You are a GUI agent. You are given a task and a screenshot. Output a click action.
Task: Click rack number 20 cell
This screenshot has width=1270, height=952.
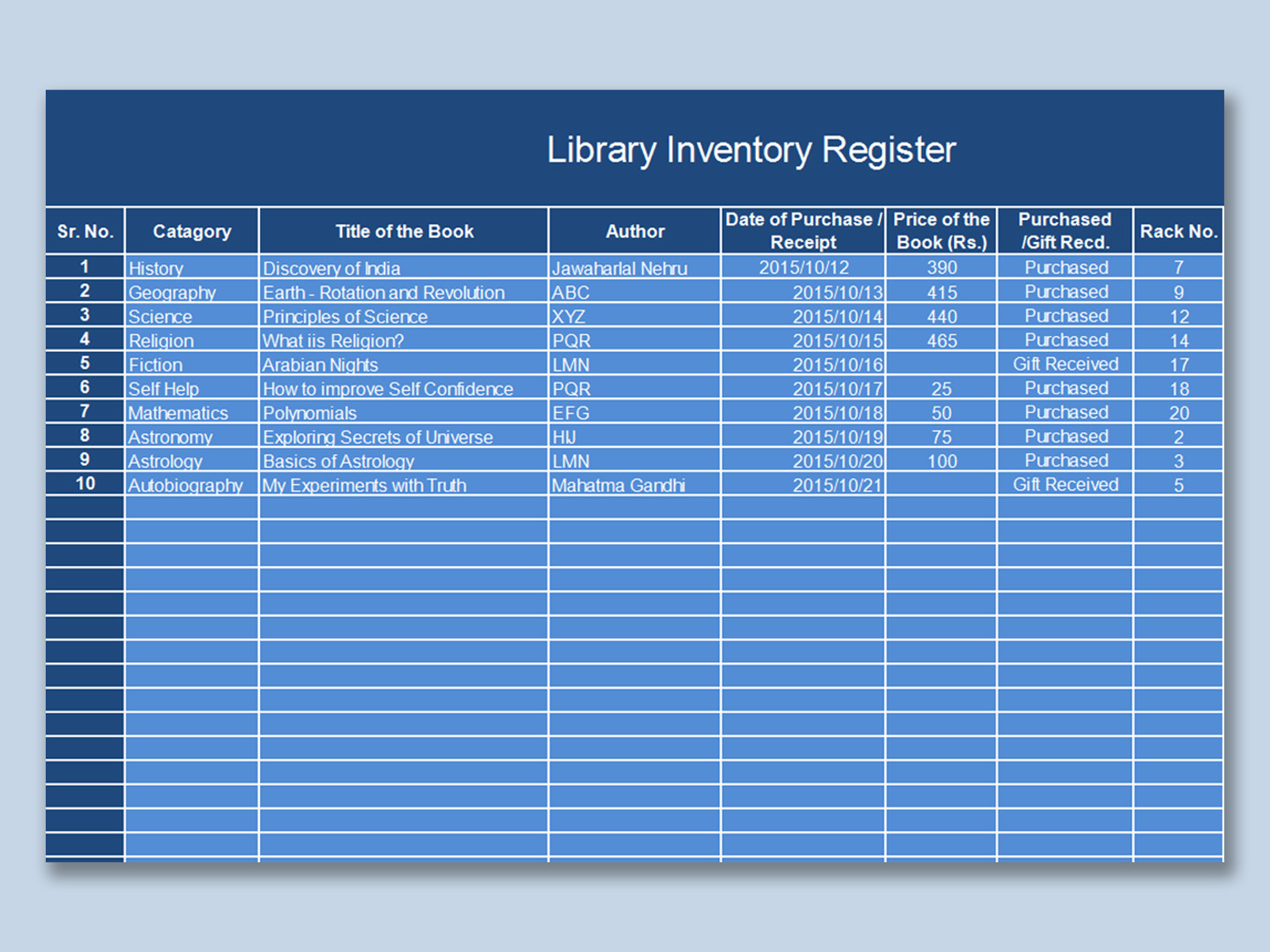1179,412
